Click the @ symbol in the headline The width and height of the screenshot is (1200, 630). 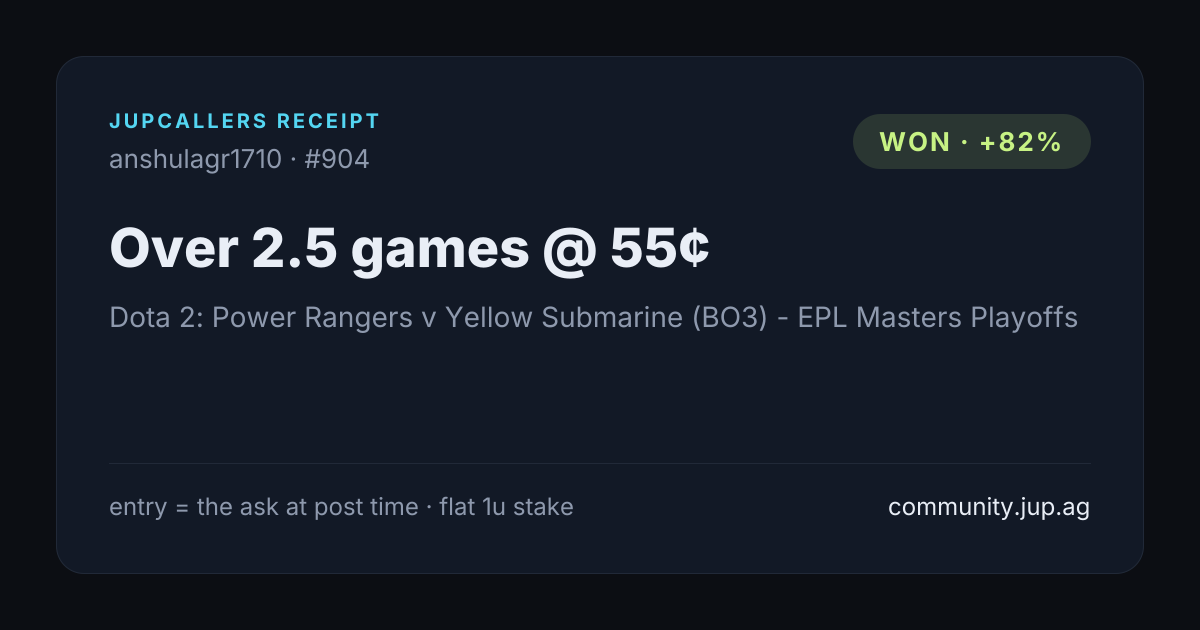[569, 250]
